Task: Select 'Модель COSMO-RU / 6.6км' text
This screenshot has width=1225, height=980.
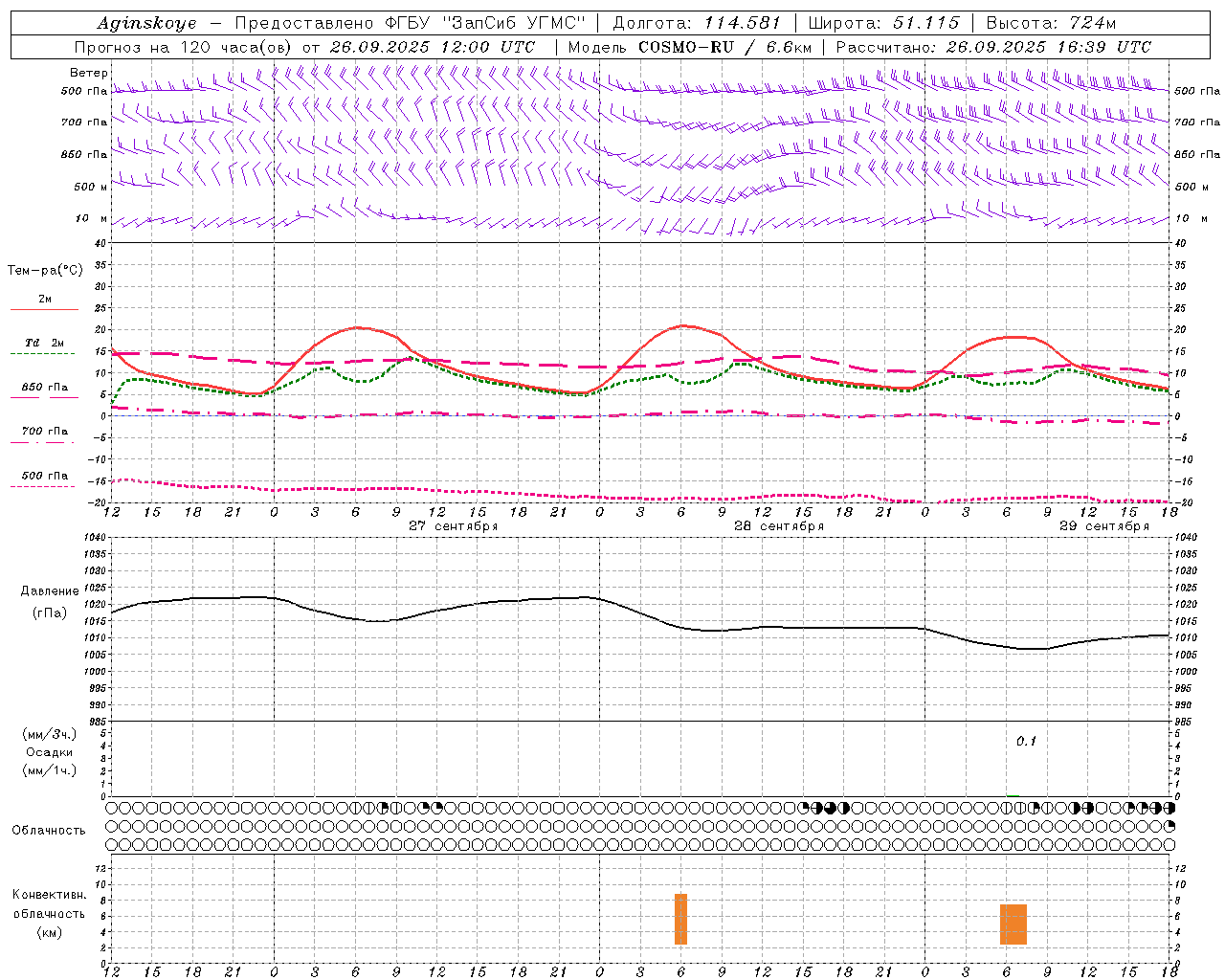Action: click(690, 47)
